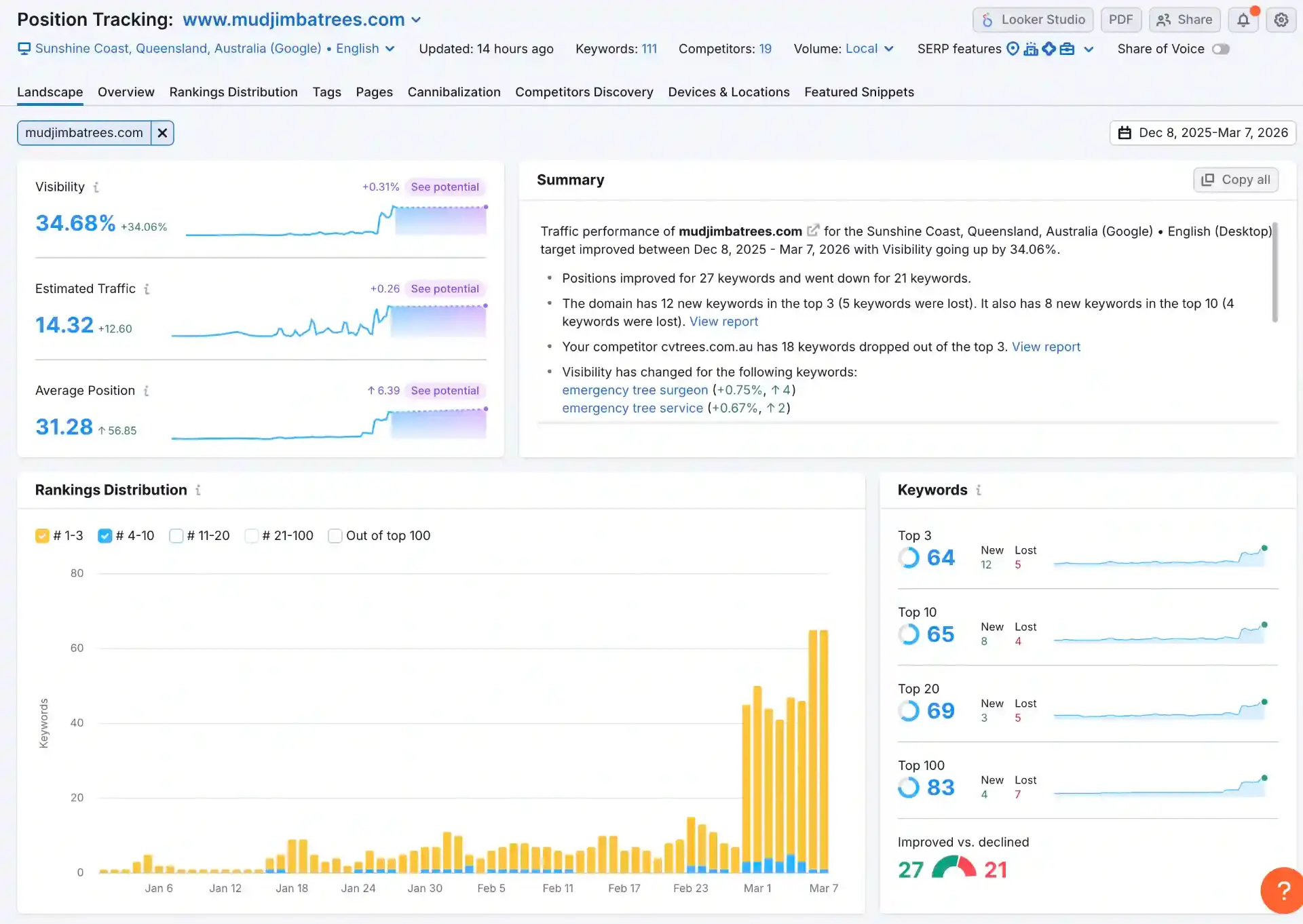This screenshot has width=1303, height=924.
Task: Switch to Overview tab
Action: point(126,92)
